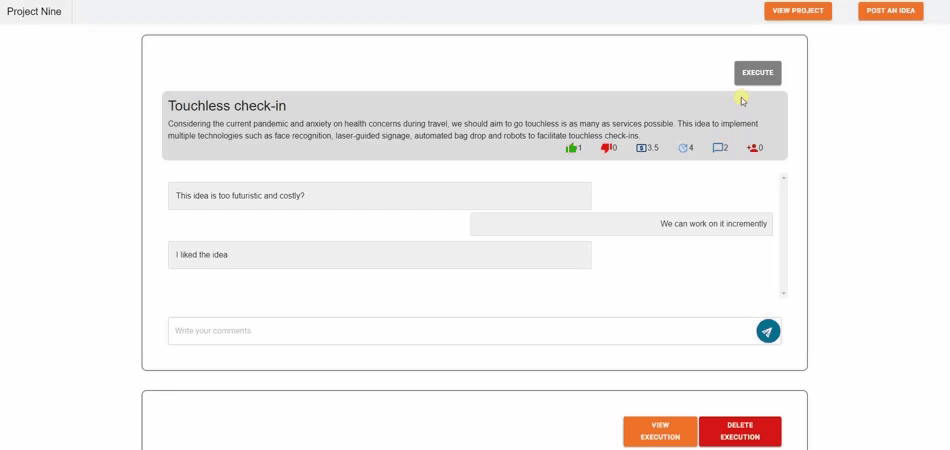Click the View Execution button
The height and width of the screenshot is (450, 950).
click(x=660, y=431)
